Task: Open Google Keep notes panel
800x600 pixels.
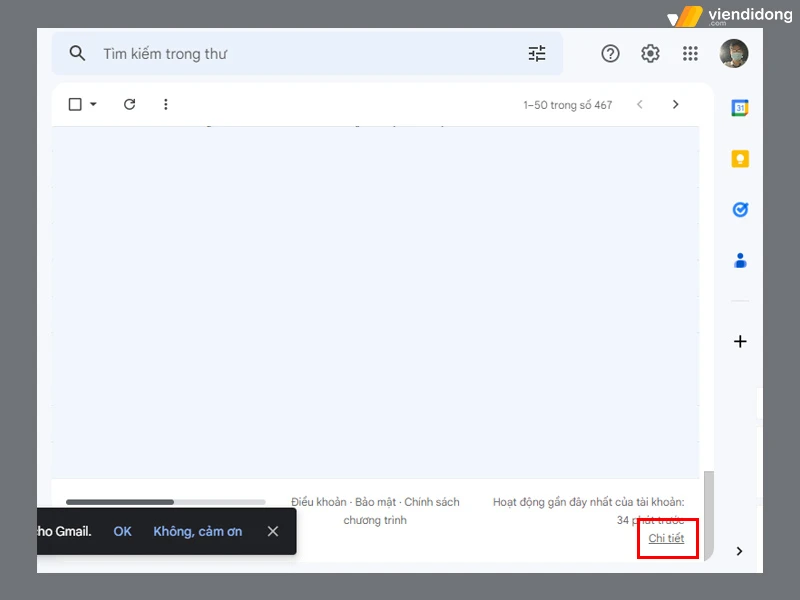Action: (739, 158)
